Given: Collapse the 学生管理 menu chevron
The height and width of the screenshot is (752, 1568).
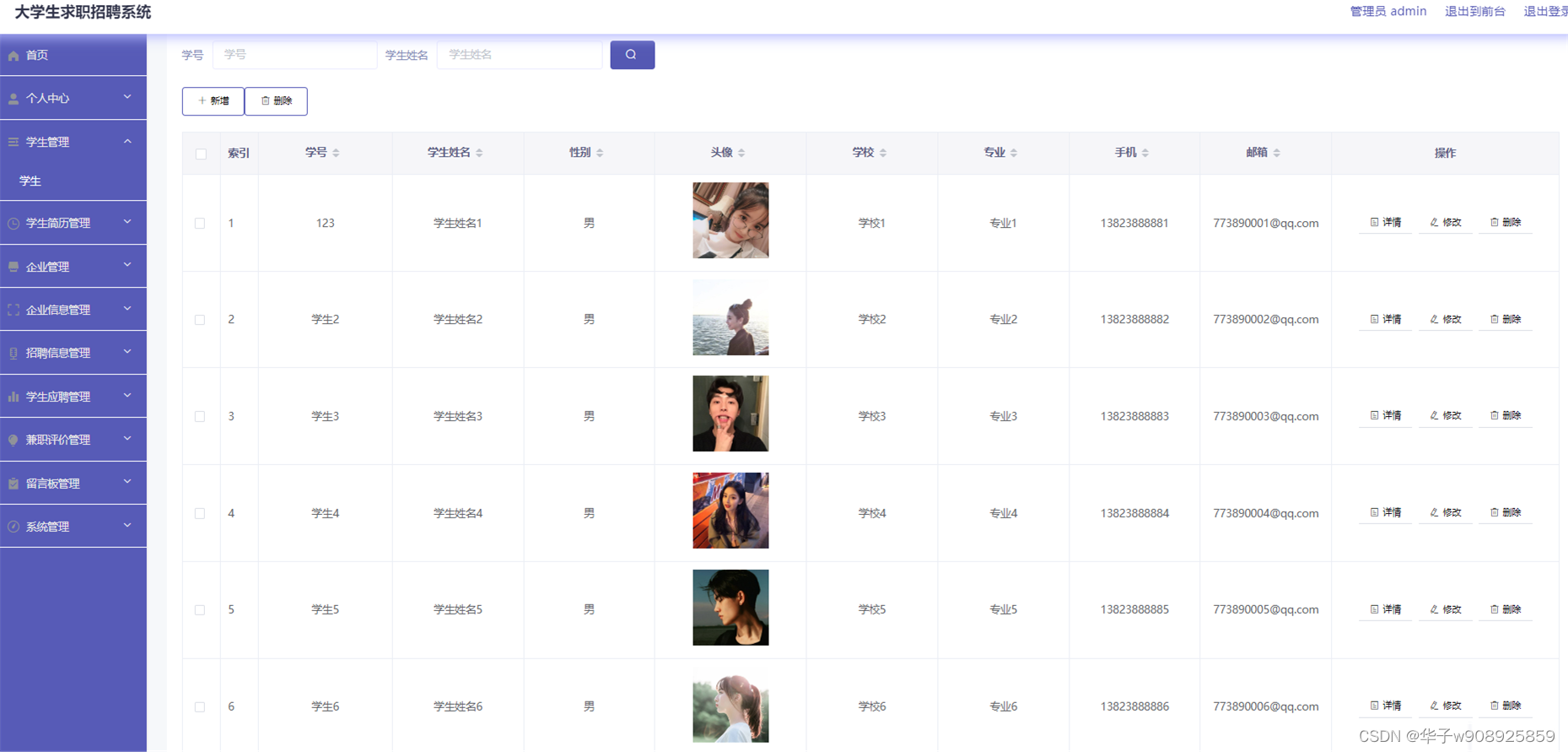Looking at the screenshot, I should pyautogui.click(x=127, y=141).
